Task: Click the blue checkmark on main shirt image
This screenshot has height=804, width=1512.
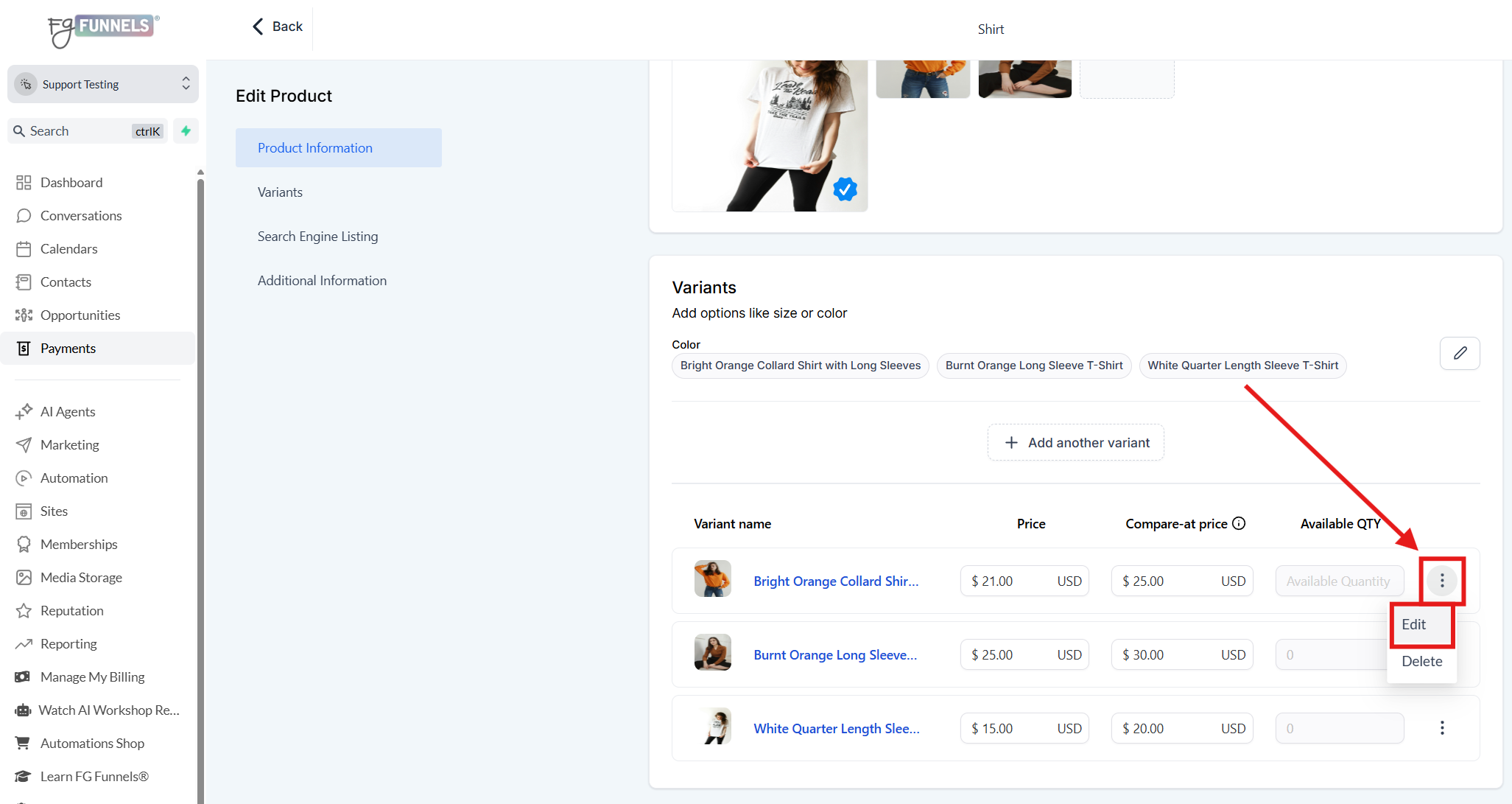Action: (845, 189)
